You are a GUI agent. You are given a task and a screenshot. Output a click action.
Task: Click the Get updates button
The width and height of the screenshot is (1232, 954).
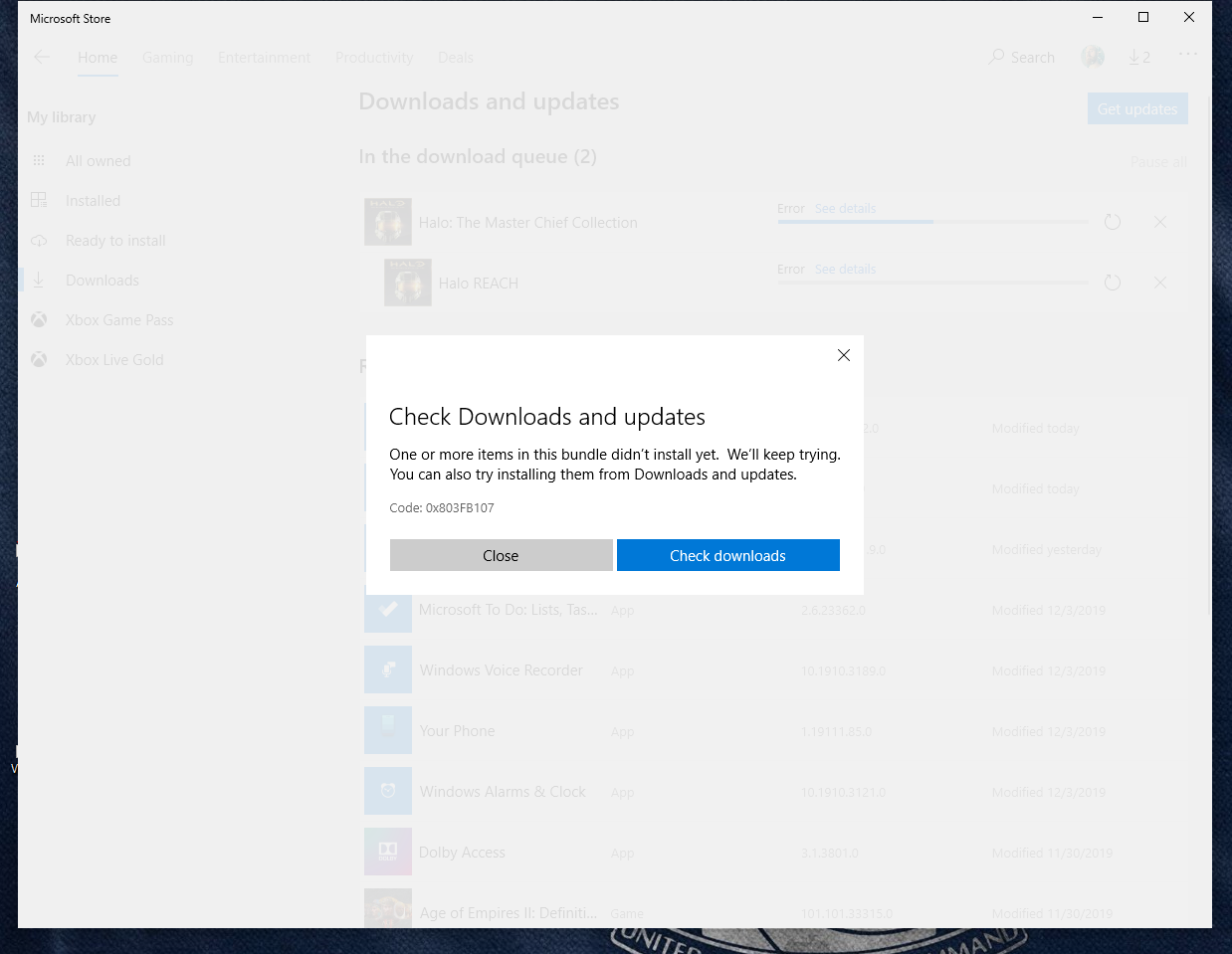point(1137,109)
